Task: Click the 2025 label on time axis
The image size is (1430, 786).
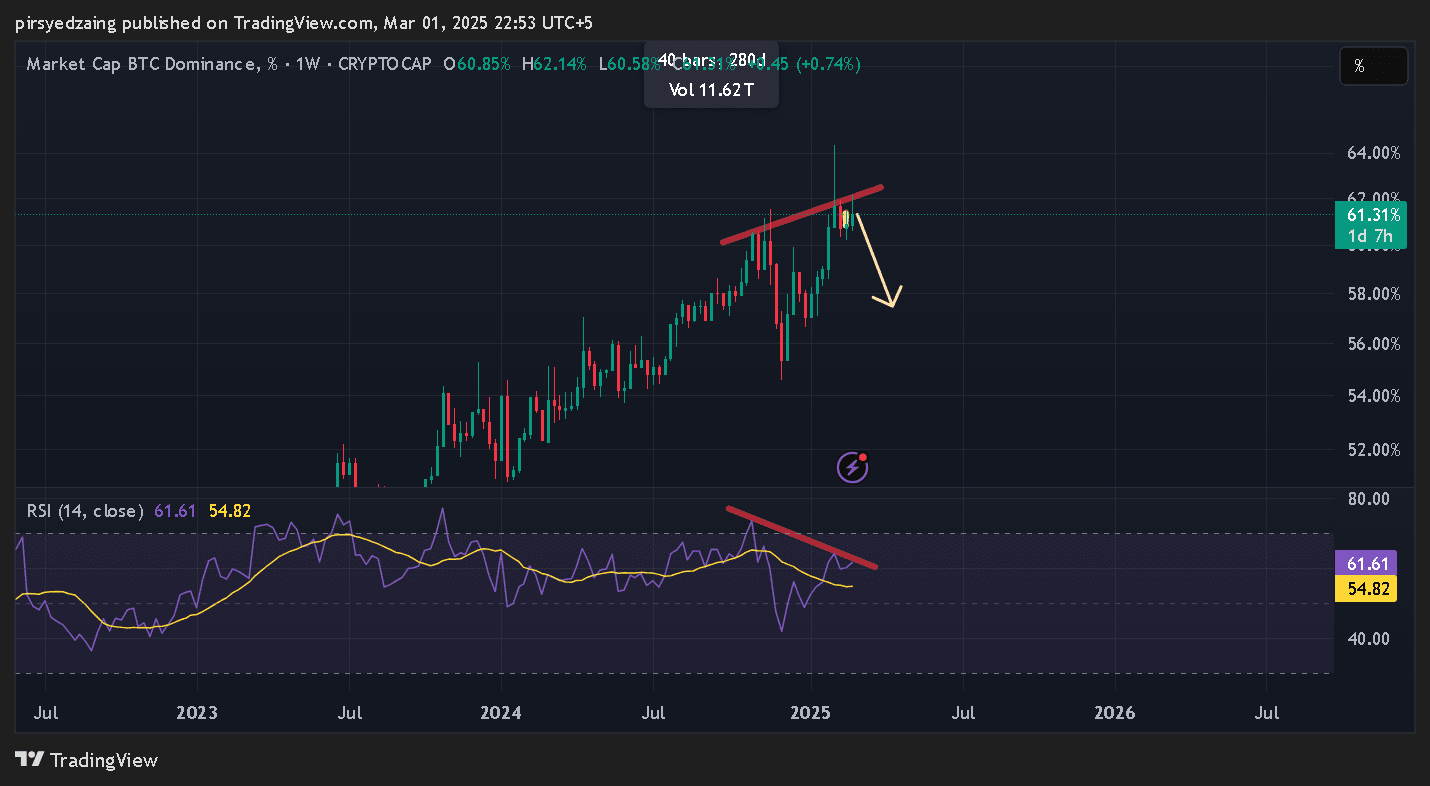Action: pos(810,713)
